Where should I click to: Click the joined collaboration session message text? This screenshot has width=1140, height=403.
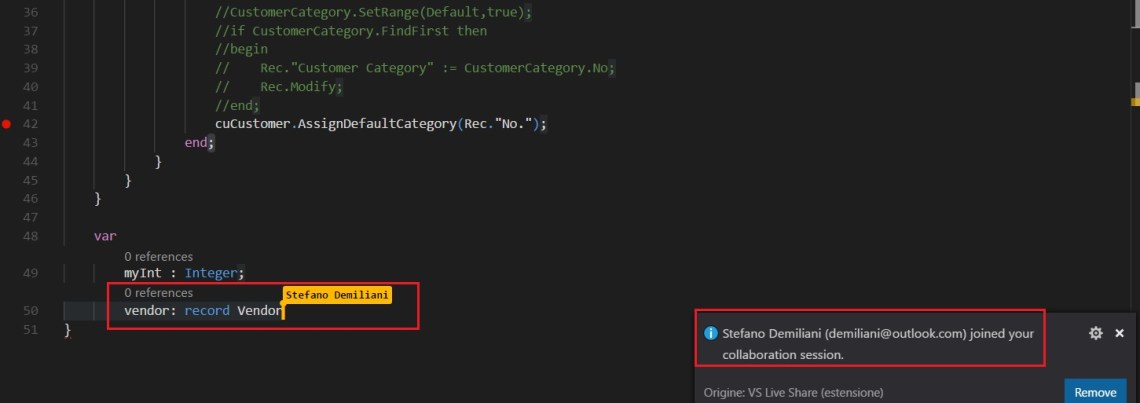click(877, 343)
